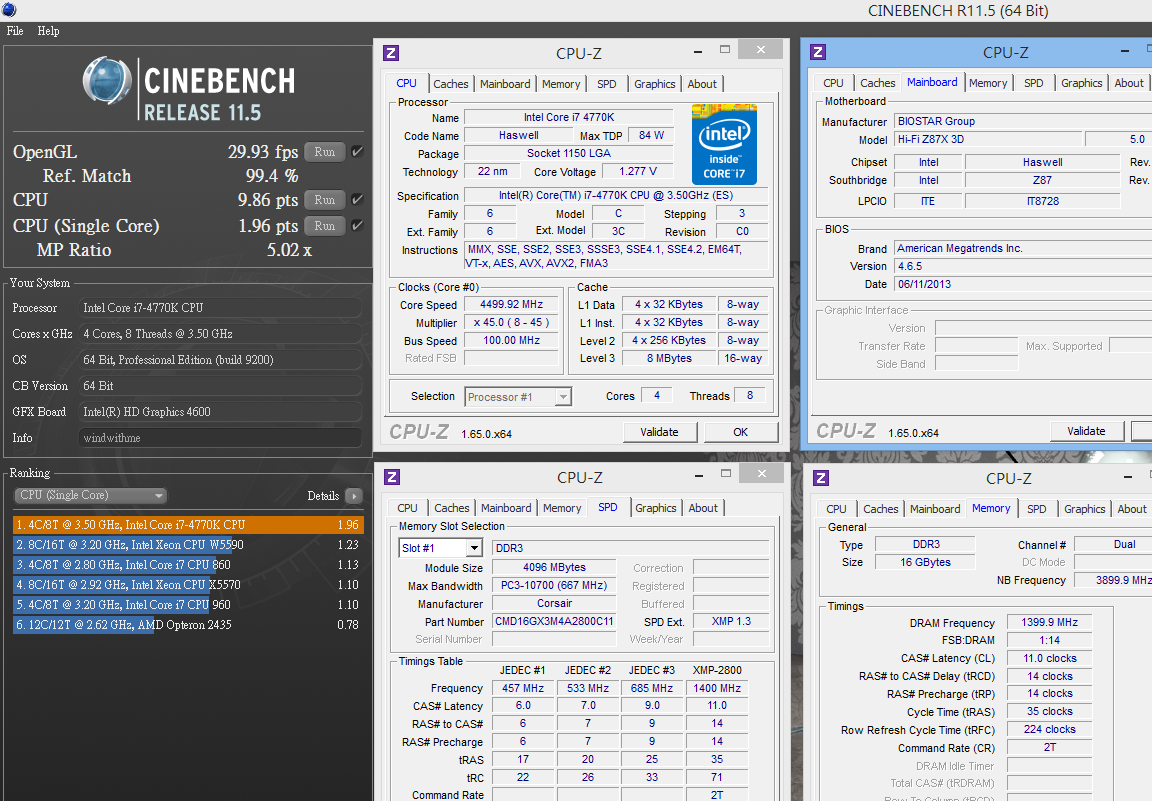Run the CPU (Single Core) benchmark
Image resolution: width=1152 pixels, height=801 pixels.
pyautogui.click(x=325, y=226)
